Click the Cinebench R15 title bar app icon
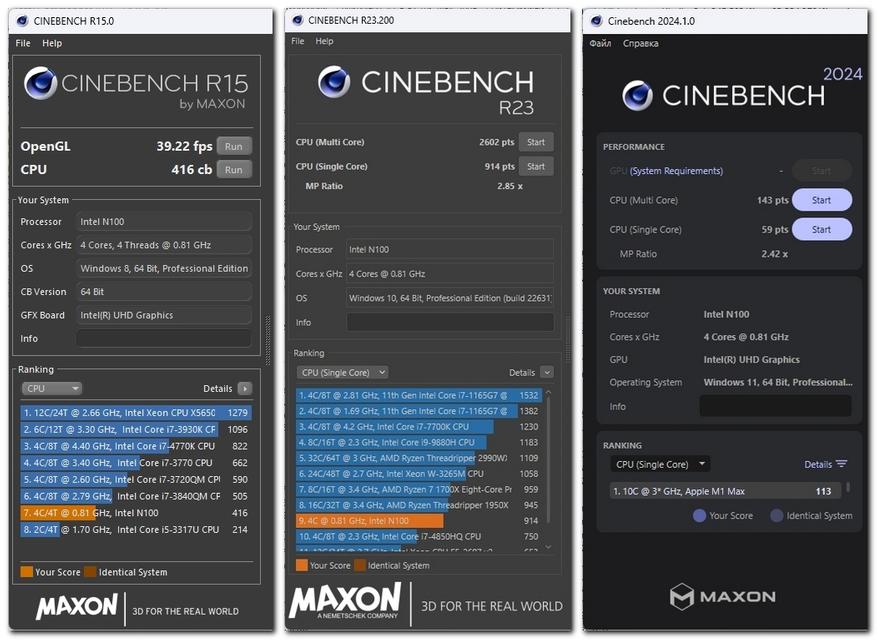 [x=22, y=21]
